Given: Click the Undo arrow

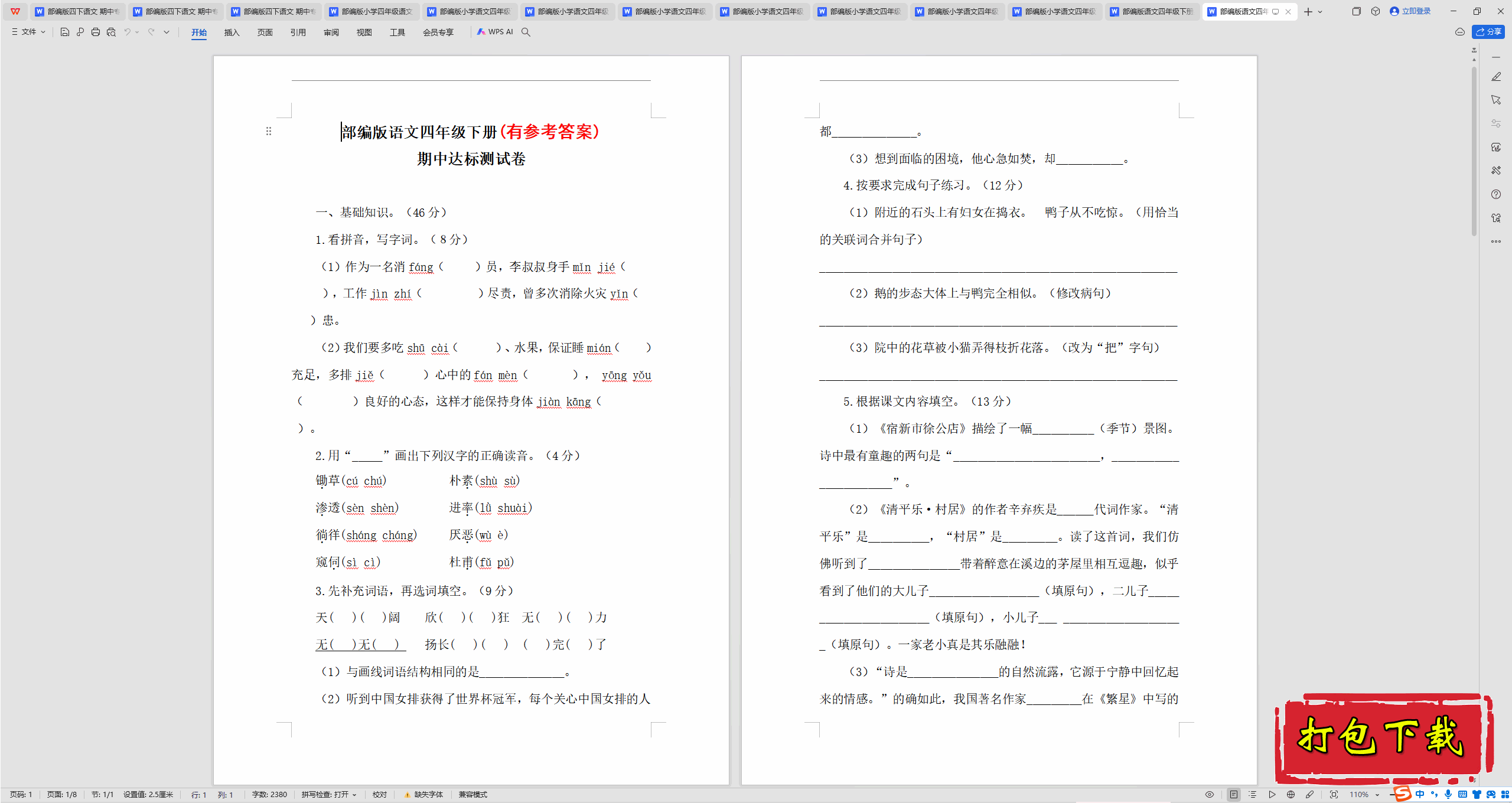Looking at the screenshot, I should coord(127,32).
